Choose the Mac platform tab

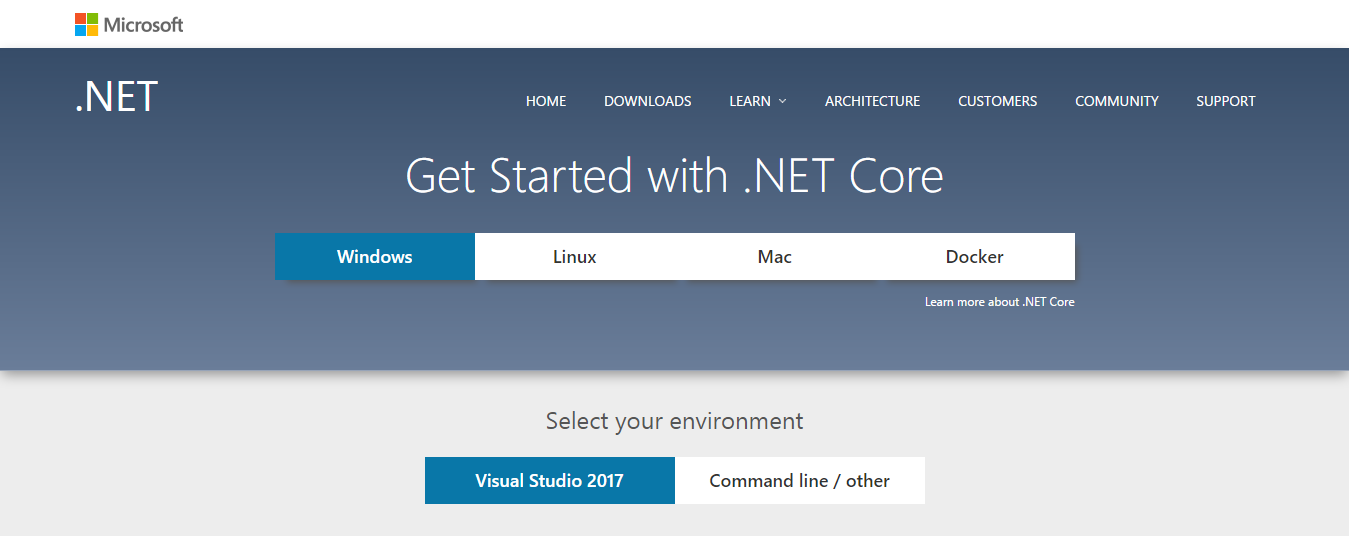(775, 257)
